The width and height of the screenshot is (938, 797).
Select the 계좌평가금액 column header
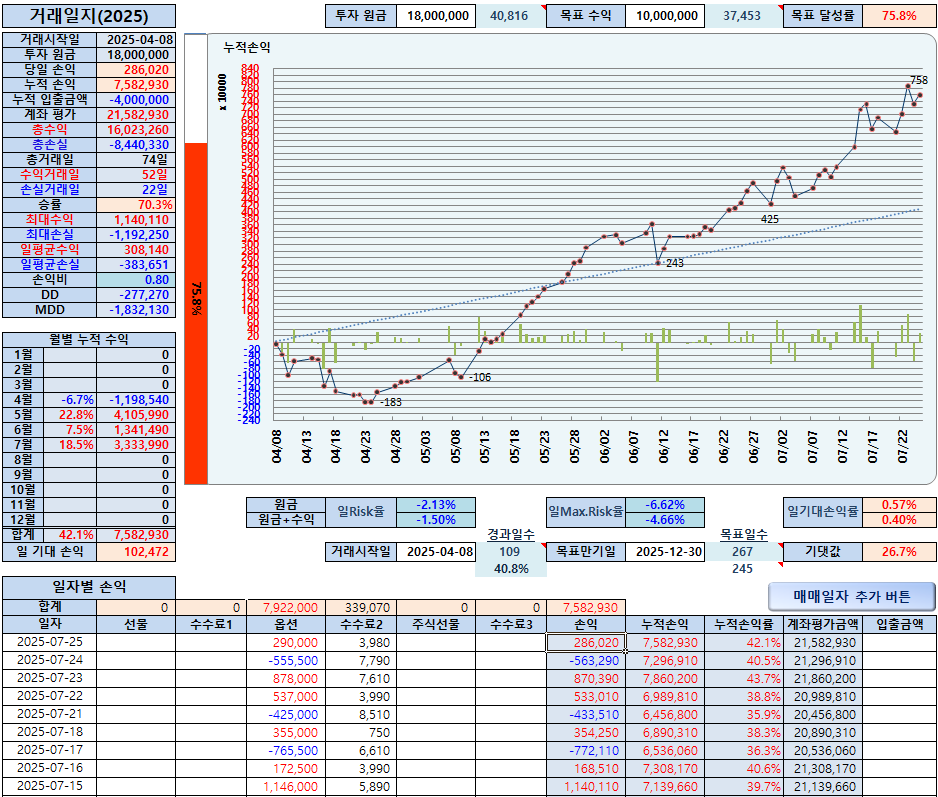pos(823,624)
